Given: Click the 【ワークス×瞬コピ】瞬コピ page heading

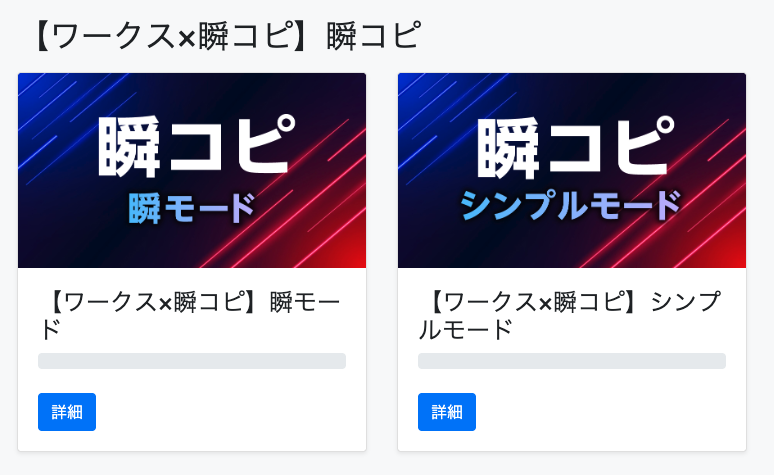Looking at the screenshot, I should (224, 36).
